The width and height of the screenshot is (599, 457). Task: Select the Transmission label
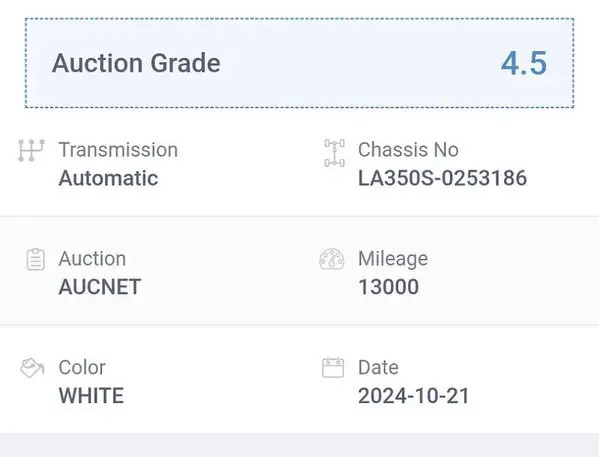pos(118,149)
